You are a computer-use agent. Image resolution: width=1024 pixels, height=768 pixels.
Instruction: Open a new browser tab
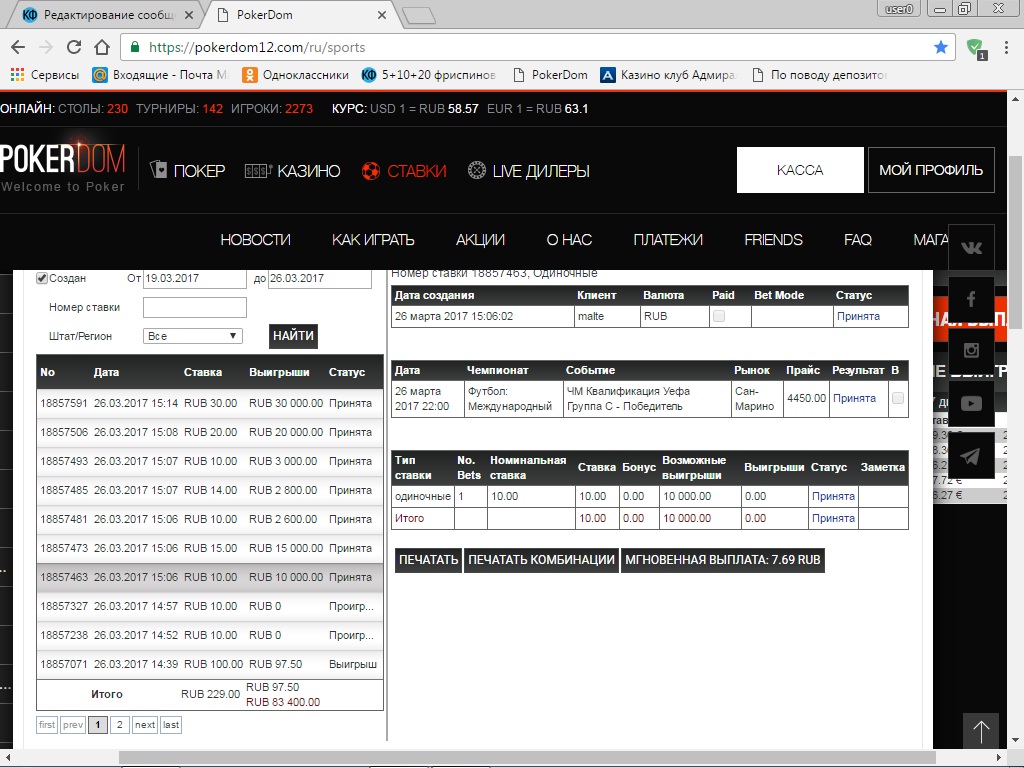pos(418,15)
